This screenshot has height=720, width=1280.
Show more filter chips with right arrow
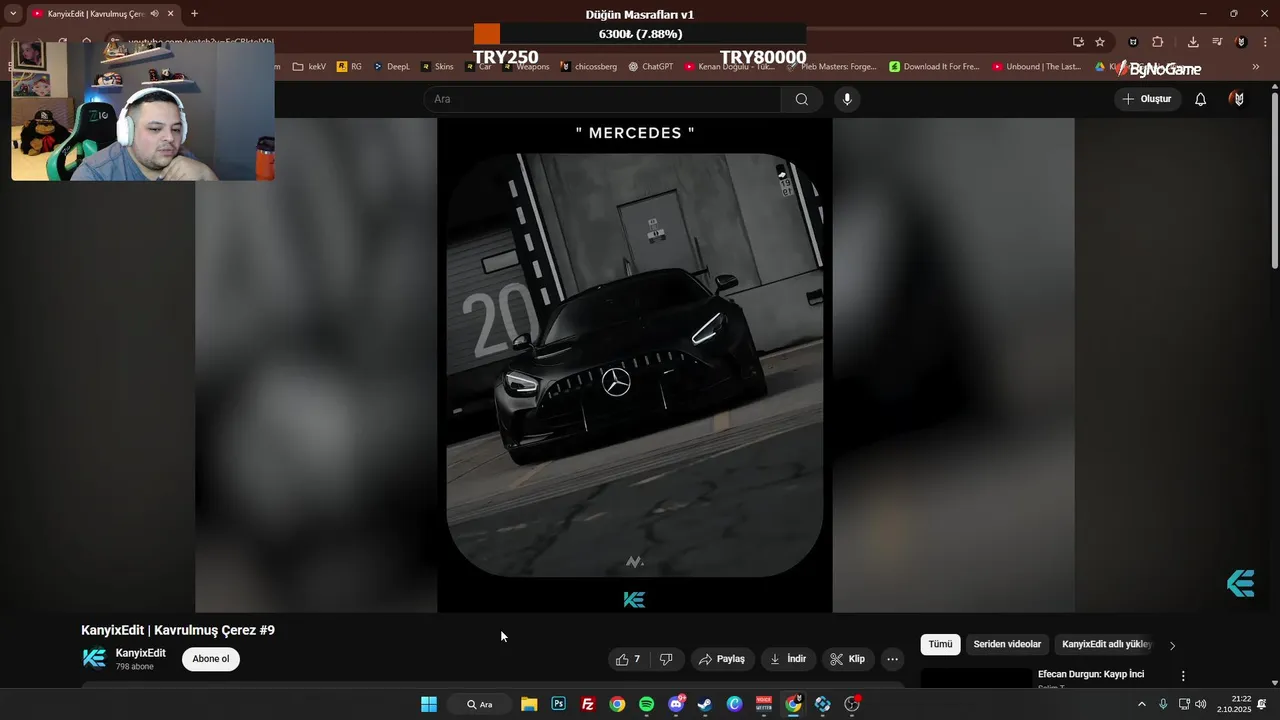pyautogui.click(x=1172, y=645)
